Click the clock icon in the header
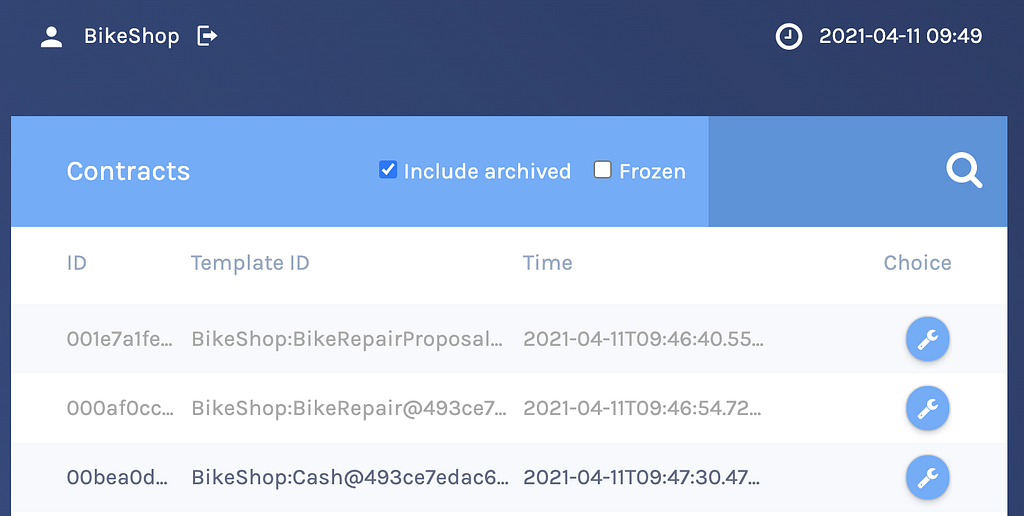 (789, 37)
